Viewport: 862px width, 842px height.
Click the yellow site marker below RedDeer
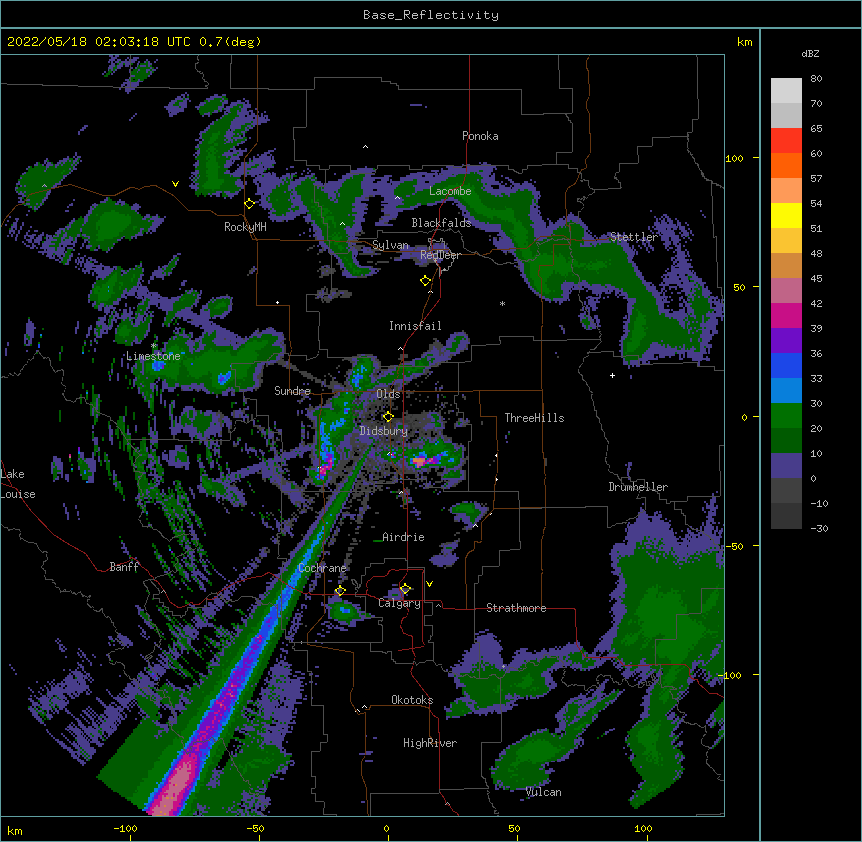(426, 281)
